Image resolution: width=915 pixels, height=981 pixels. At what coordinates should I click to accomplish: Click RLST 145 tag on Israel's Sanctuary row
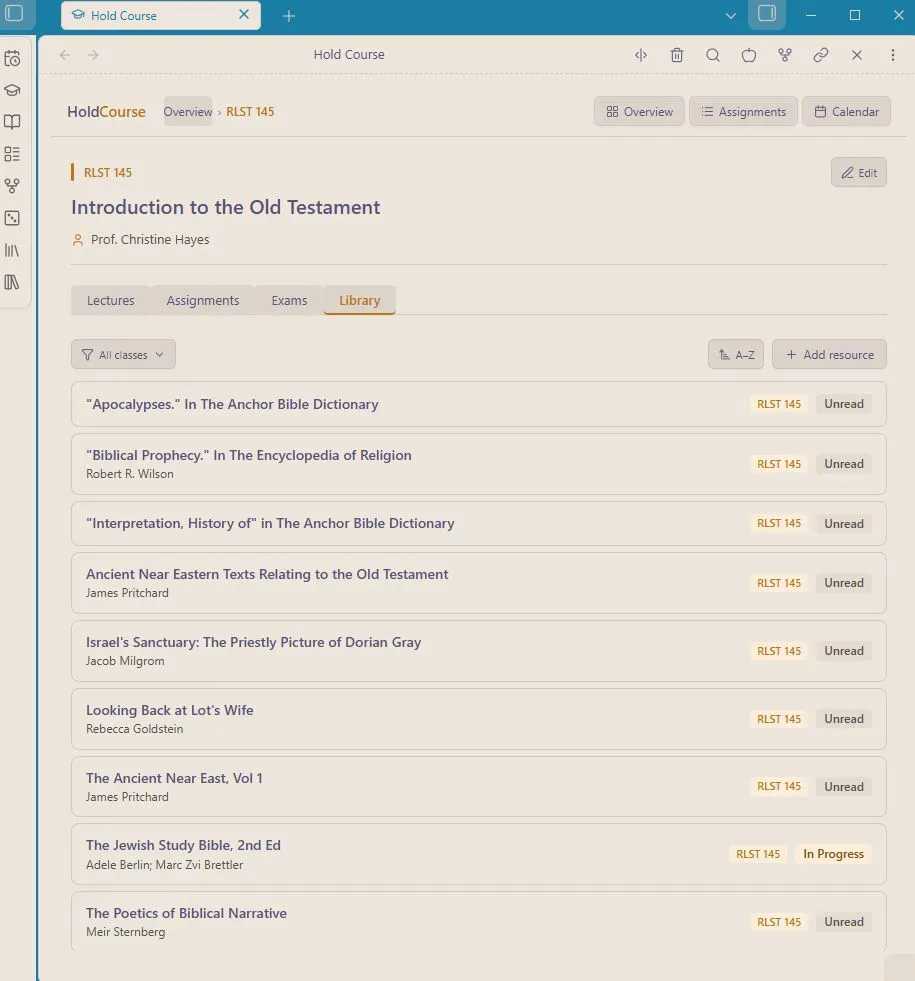(779, 651)
